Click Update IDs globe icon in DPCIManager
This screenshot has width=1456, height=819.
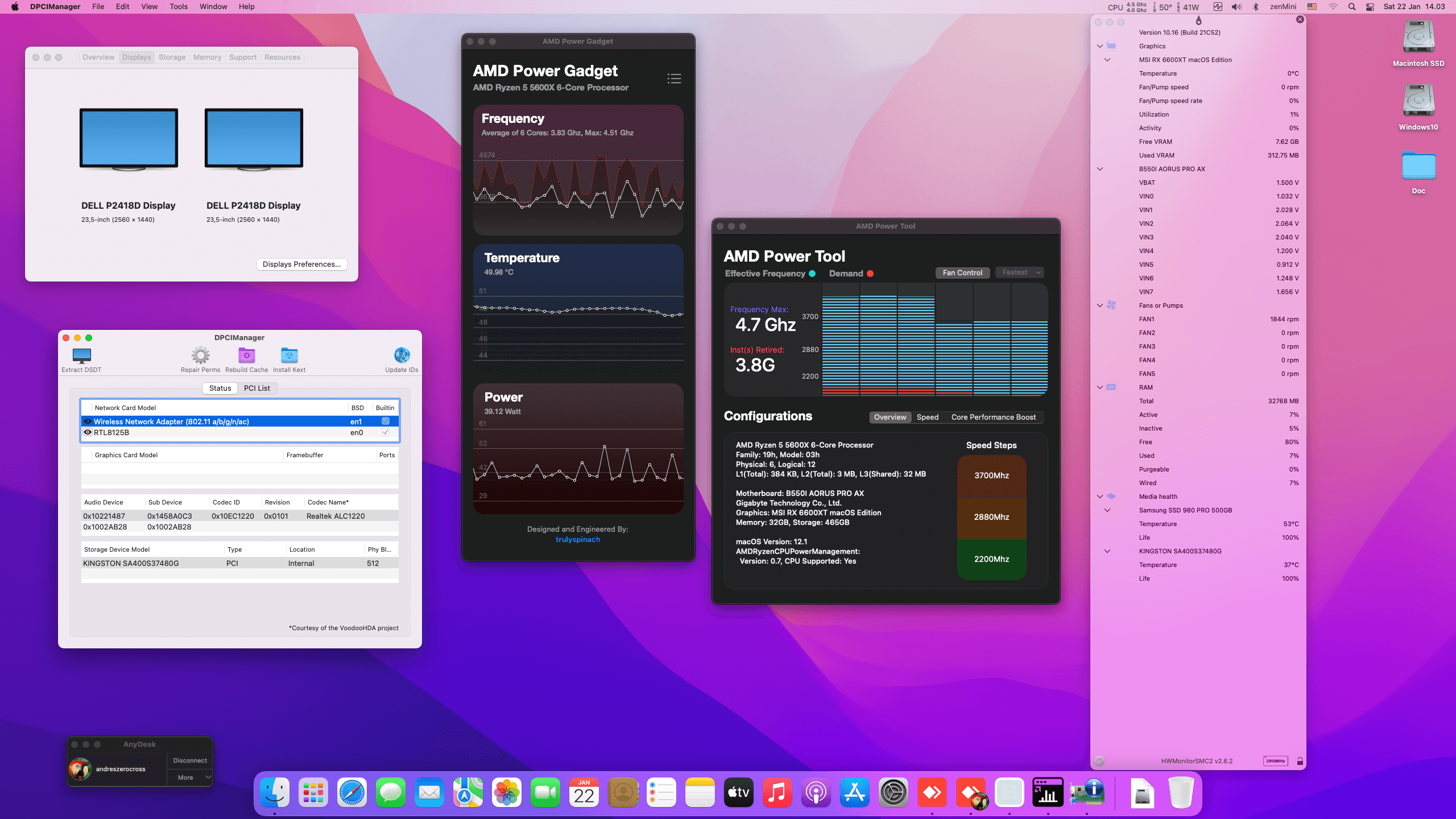402,355
